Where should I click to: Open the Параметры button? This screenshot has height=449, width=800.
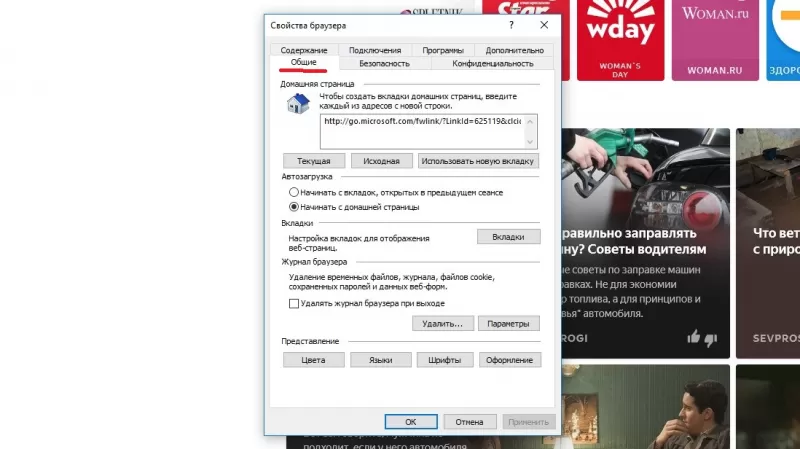509,323
